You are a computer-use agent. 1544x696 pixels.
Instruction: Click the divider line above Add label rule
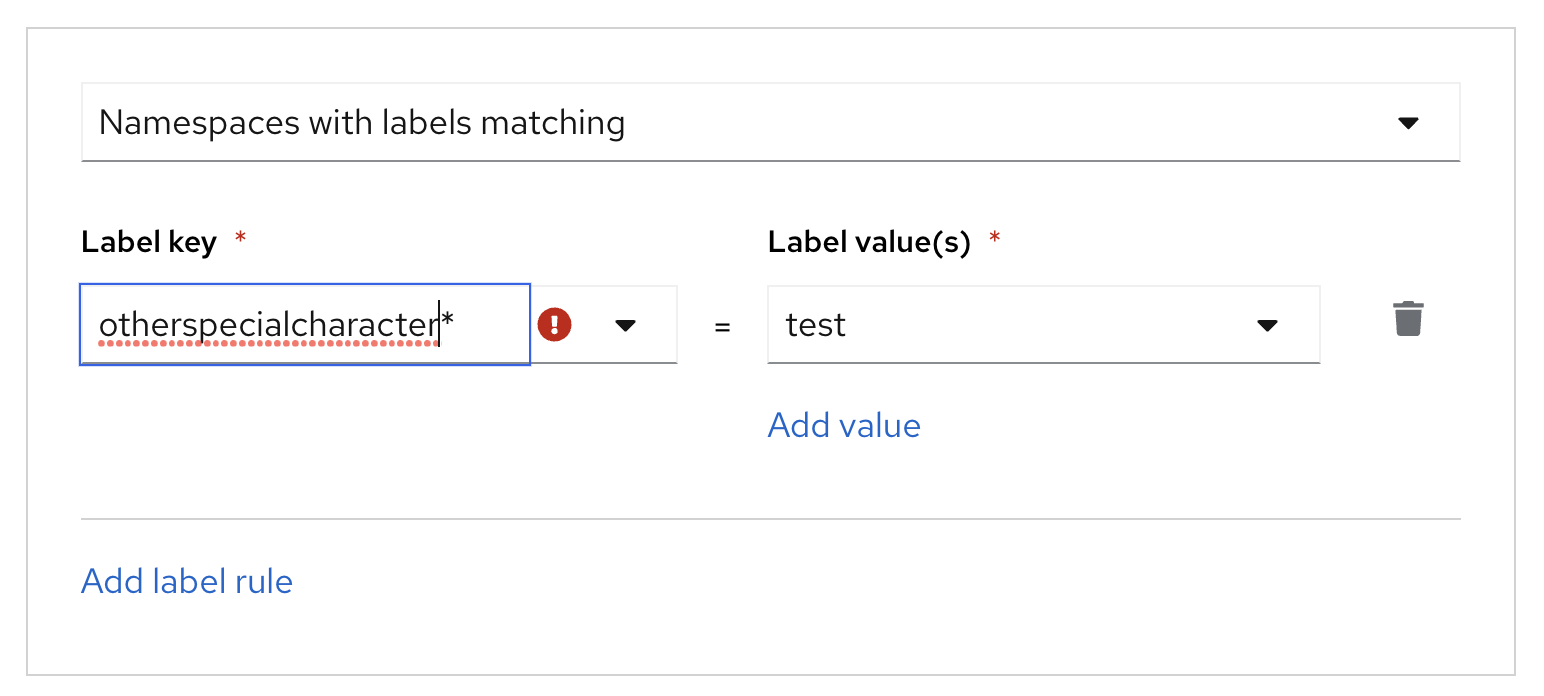coord(770,519)
